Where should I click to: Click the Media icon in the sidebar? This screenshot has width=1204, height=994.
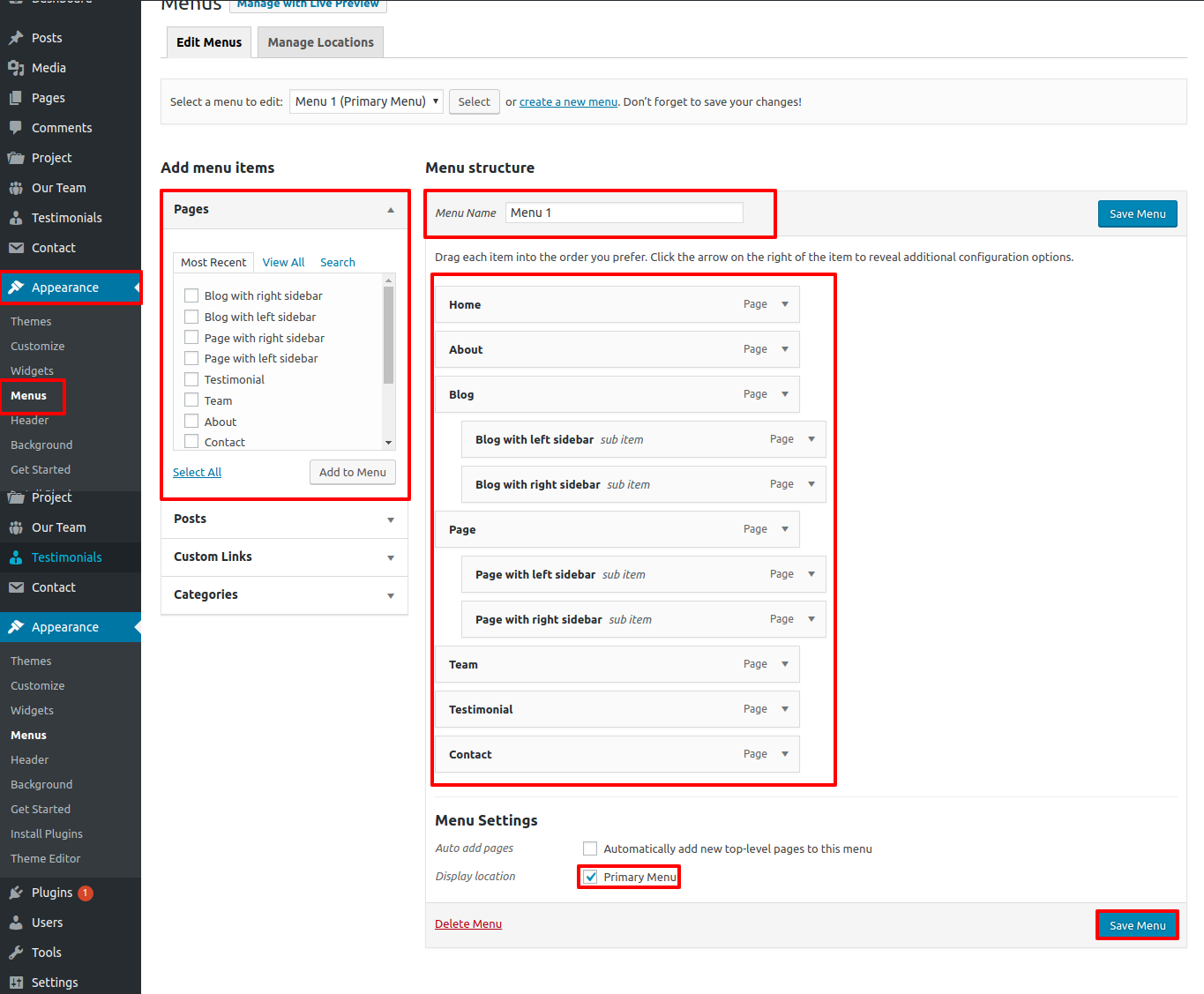(x=16, y=68)
